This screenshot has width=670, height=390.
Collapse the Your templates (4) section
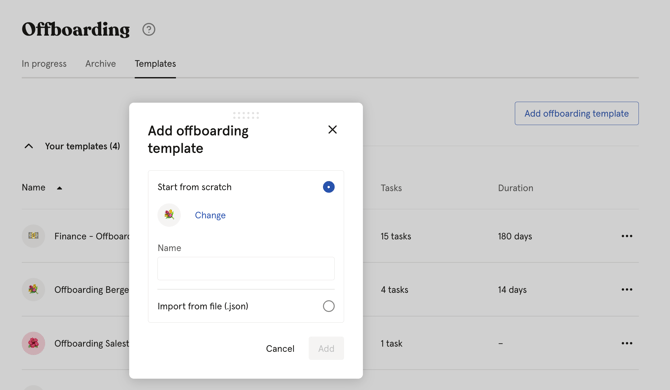(x=29, y=146)
